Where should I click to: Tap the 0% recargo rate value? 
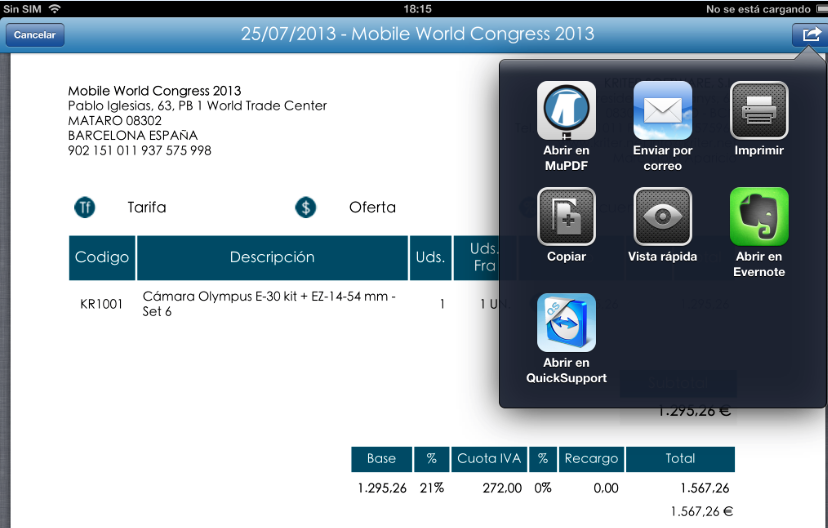point(543,488)
